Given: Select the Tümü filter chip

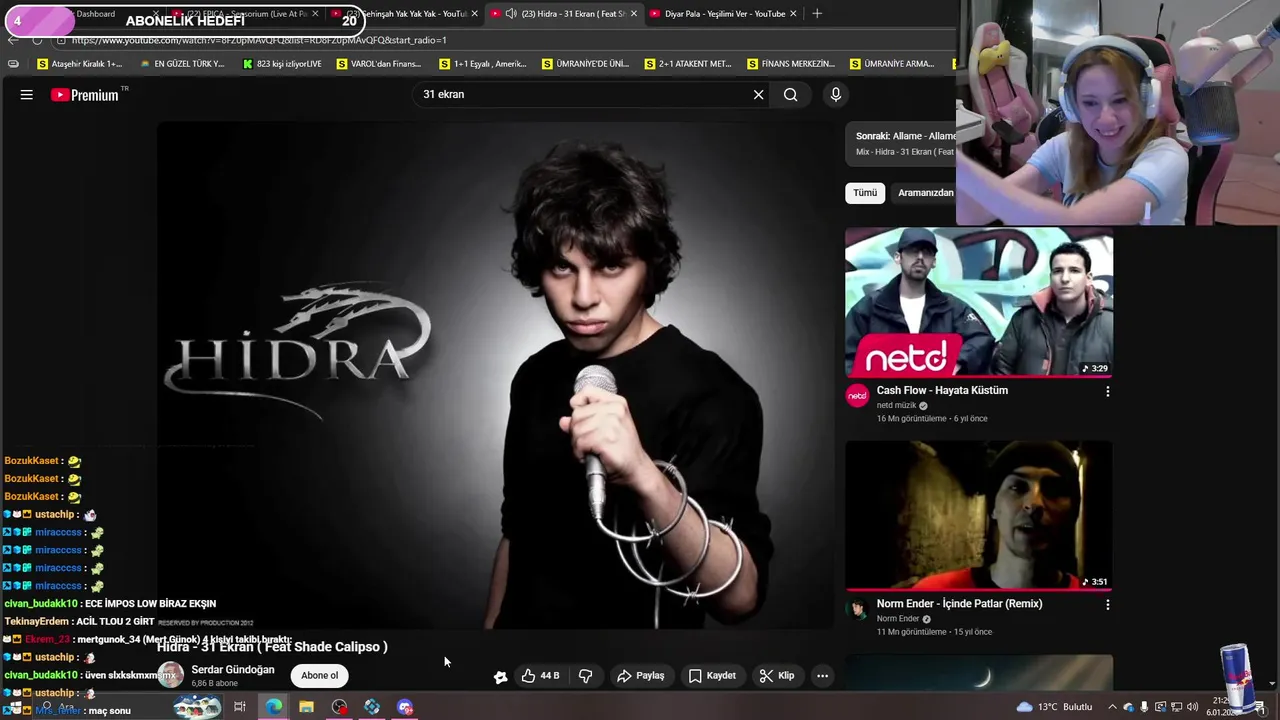Looking at the screenshot, I should [865, 193].
